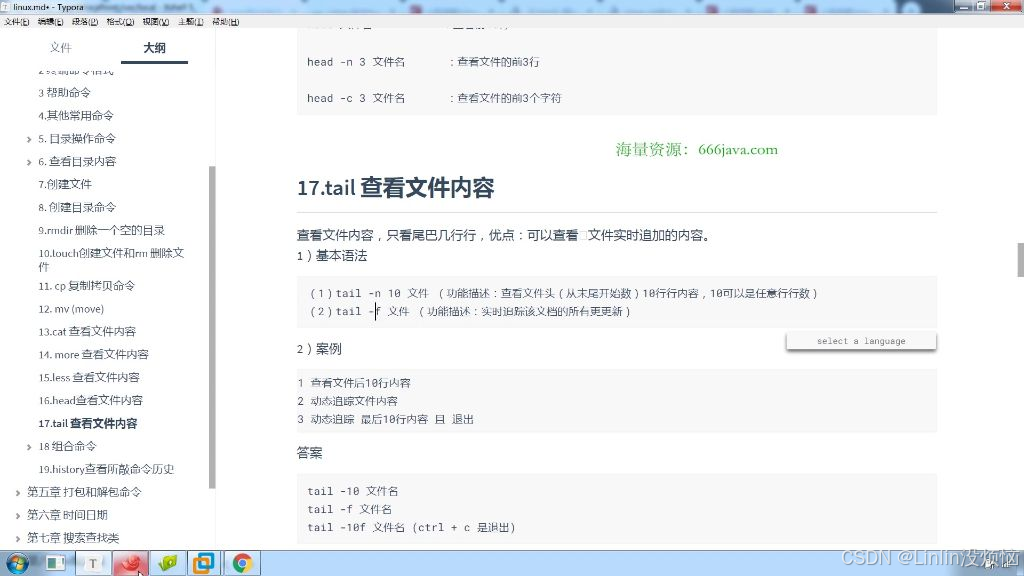Open 第五章 打包和解包命令 chapter heading
1024x576 pixels.
click(x=84, y=492)
